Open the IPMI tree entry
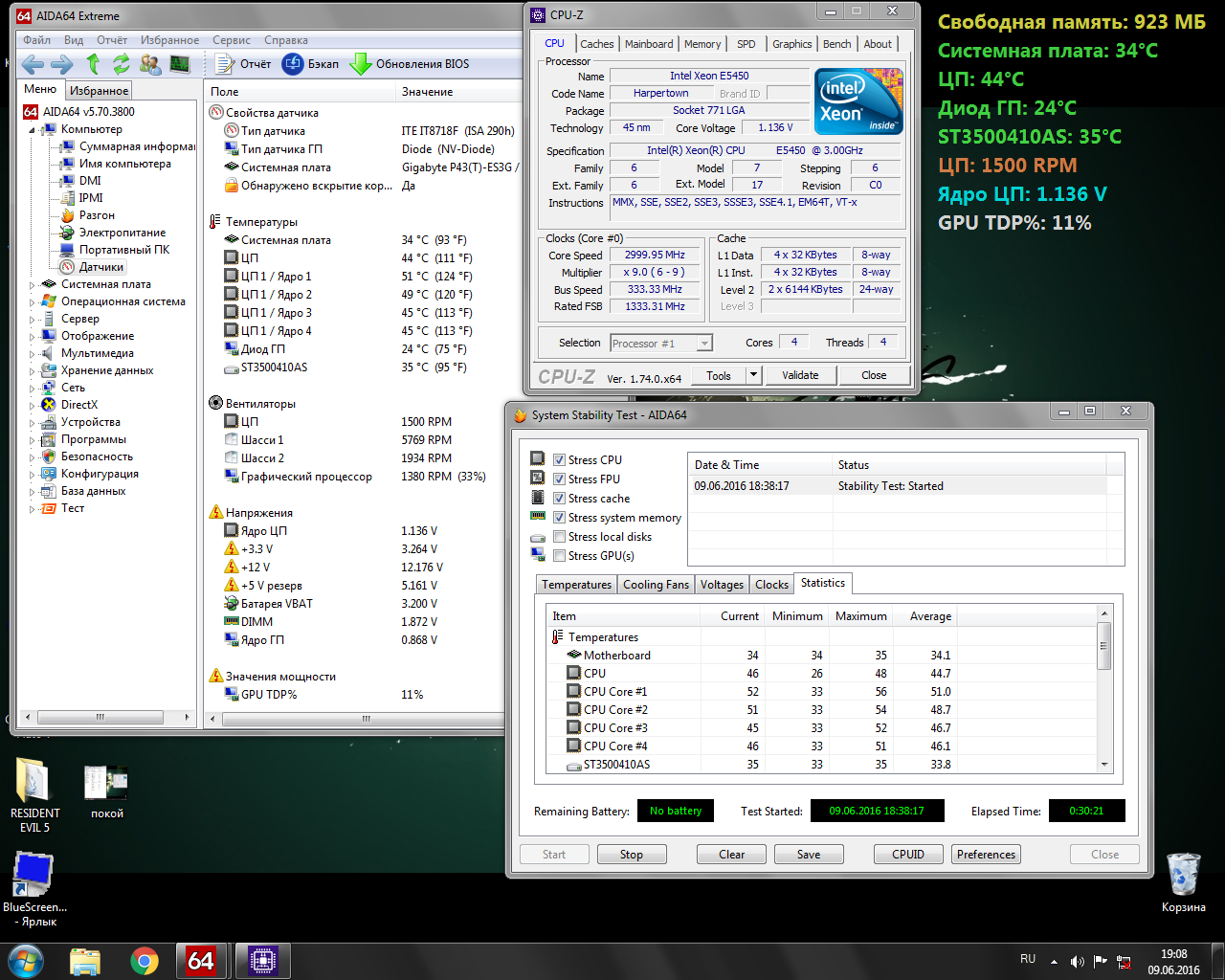The width and height of the screenshot is (1225, 980). [x=81, y=198]
